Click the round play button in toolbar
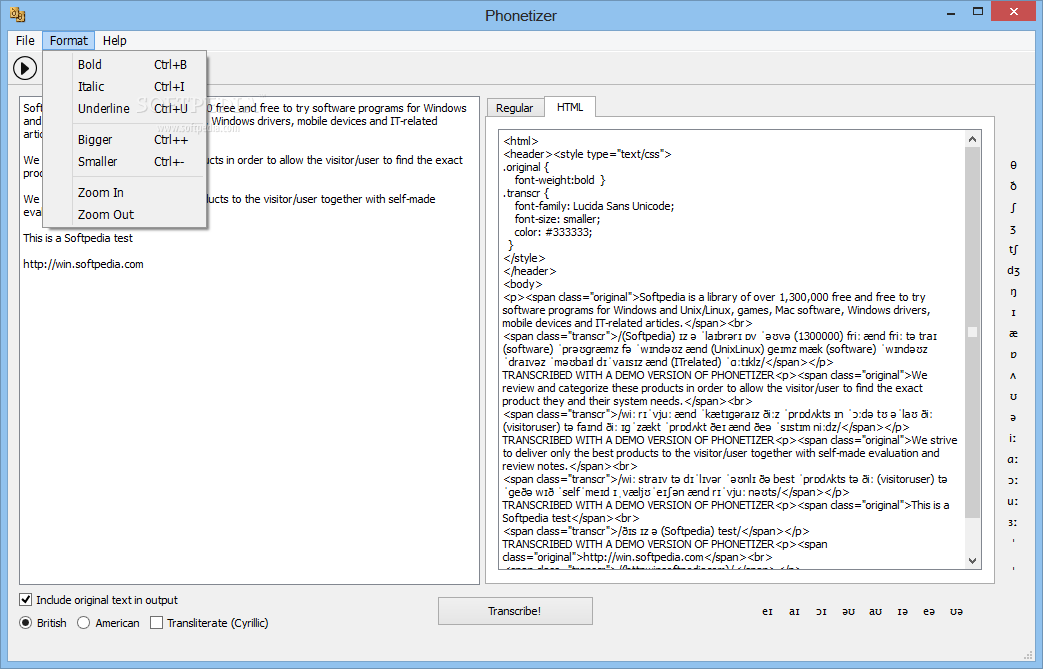This screenshot has width=1043, height=669. pyautogui.click(x=25, y=68)
